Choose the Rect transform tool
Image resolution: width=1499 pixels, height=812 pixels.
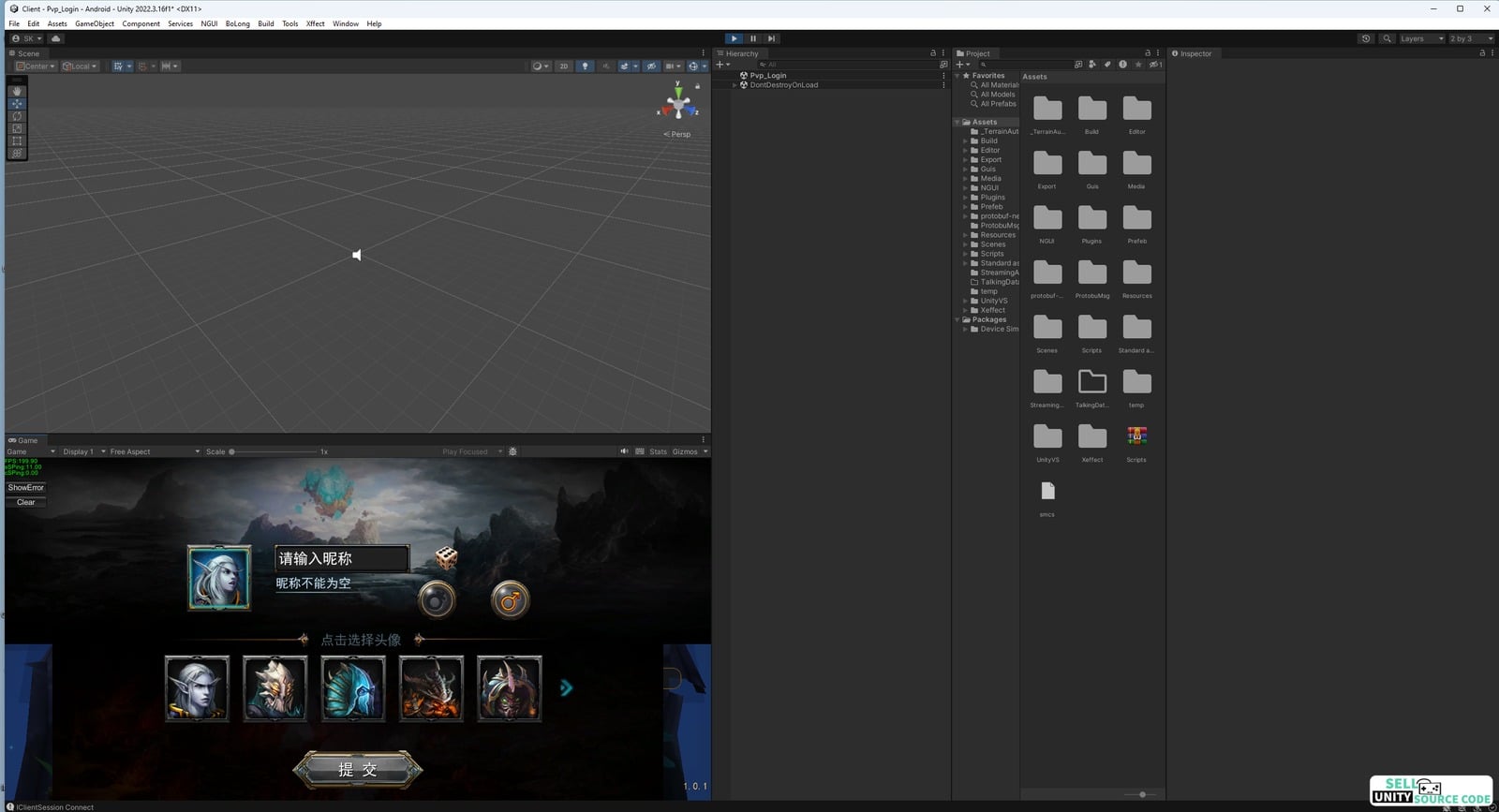pyautogui.click(x=17, y=140)
